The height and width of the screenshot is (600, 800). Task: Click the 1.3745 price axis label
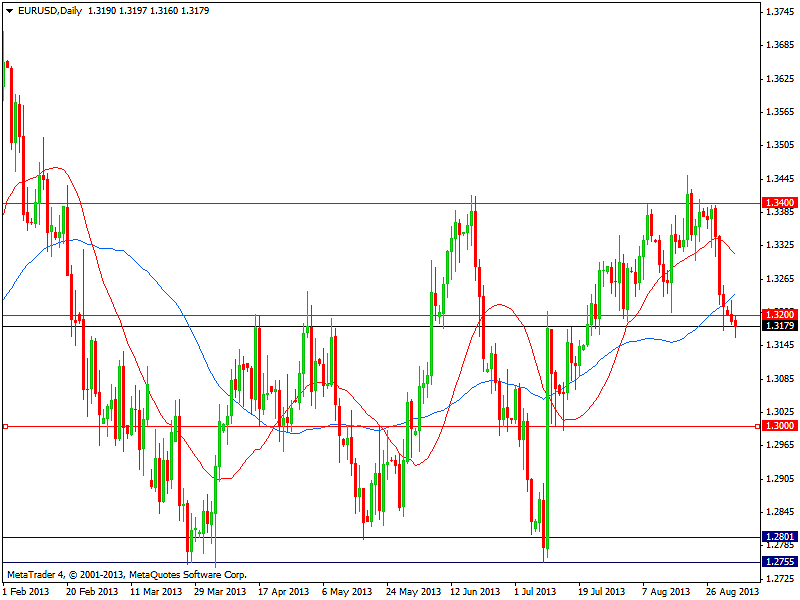click(x=779, y=12)
